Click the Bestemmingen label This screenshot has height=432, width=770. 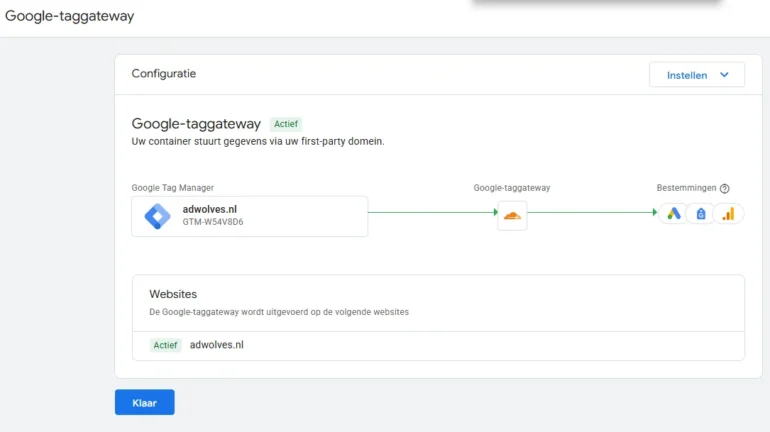coord(686,188)
